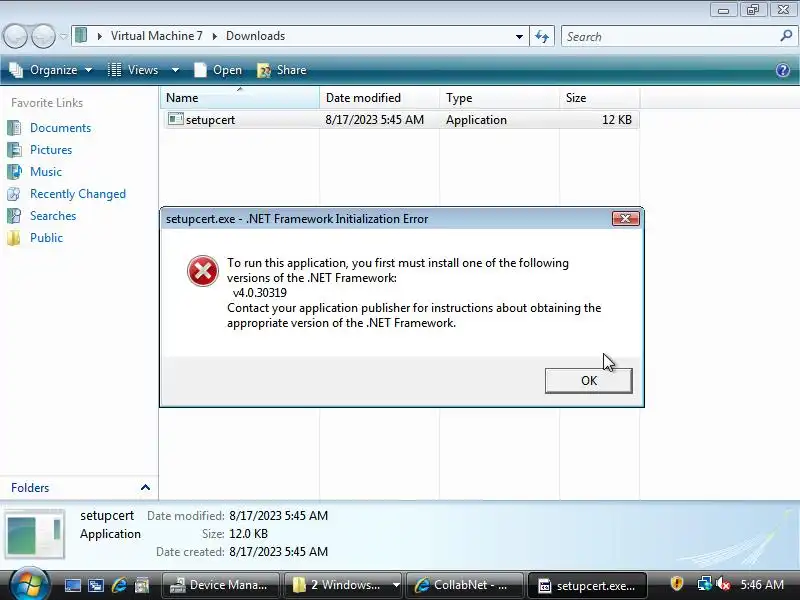Open Pictures in Favorite Links
The image size is (800, 600).
pos(51,150)
